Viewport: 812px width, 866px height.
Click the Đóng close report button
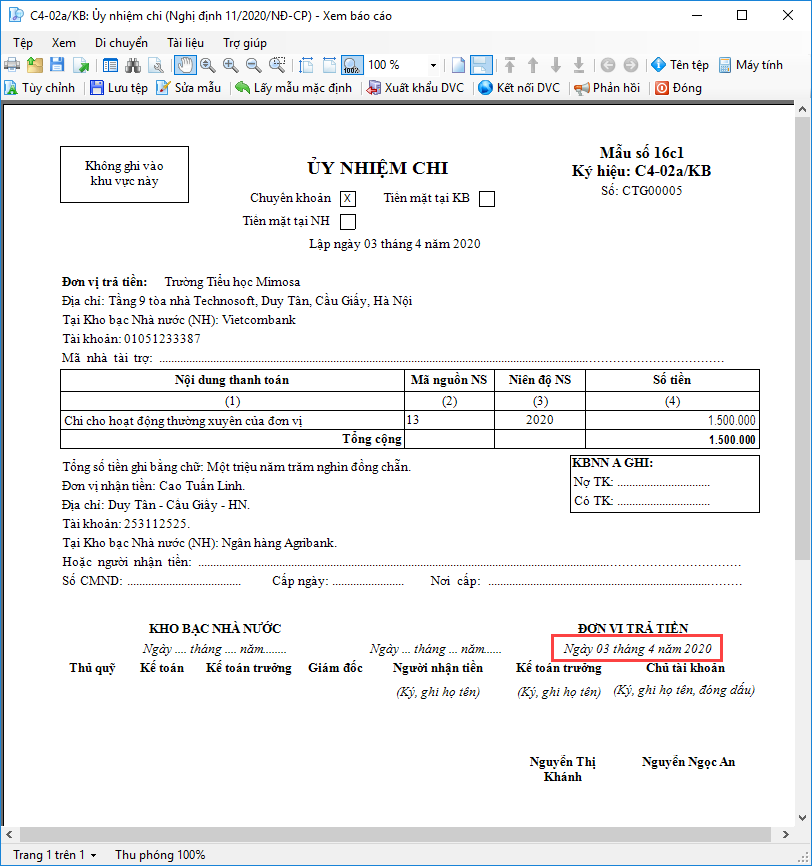pos(679,88)
